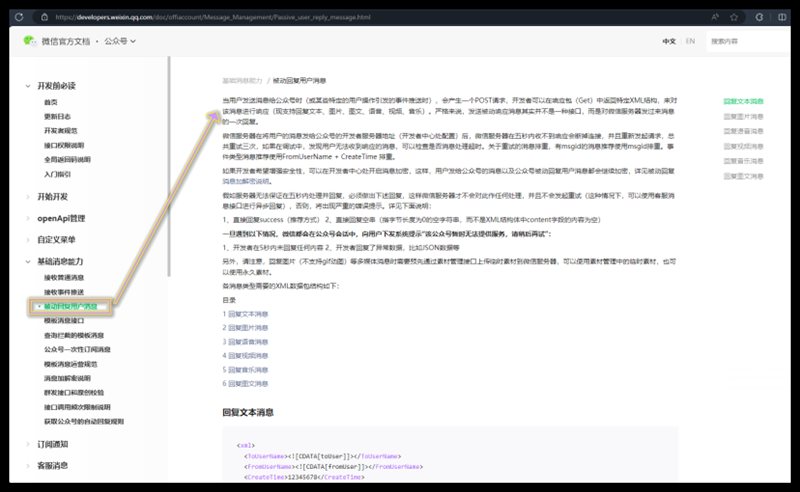Jump to 回复图片消息 in the page outline

tap(743, 117)
